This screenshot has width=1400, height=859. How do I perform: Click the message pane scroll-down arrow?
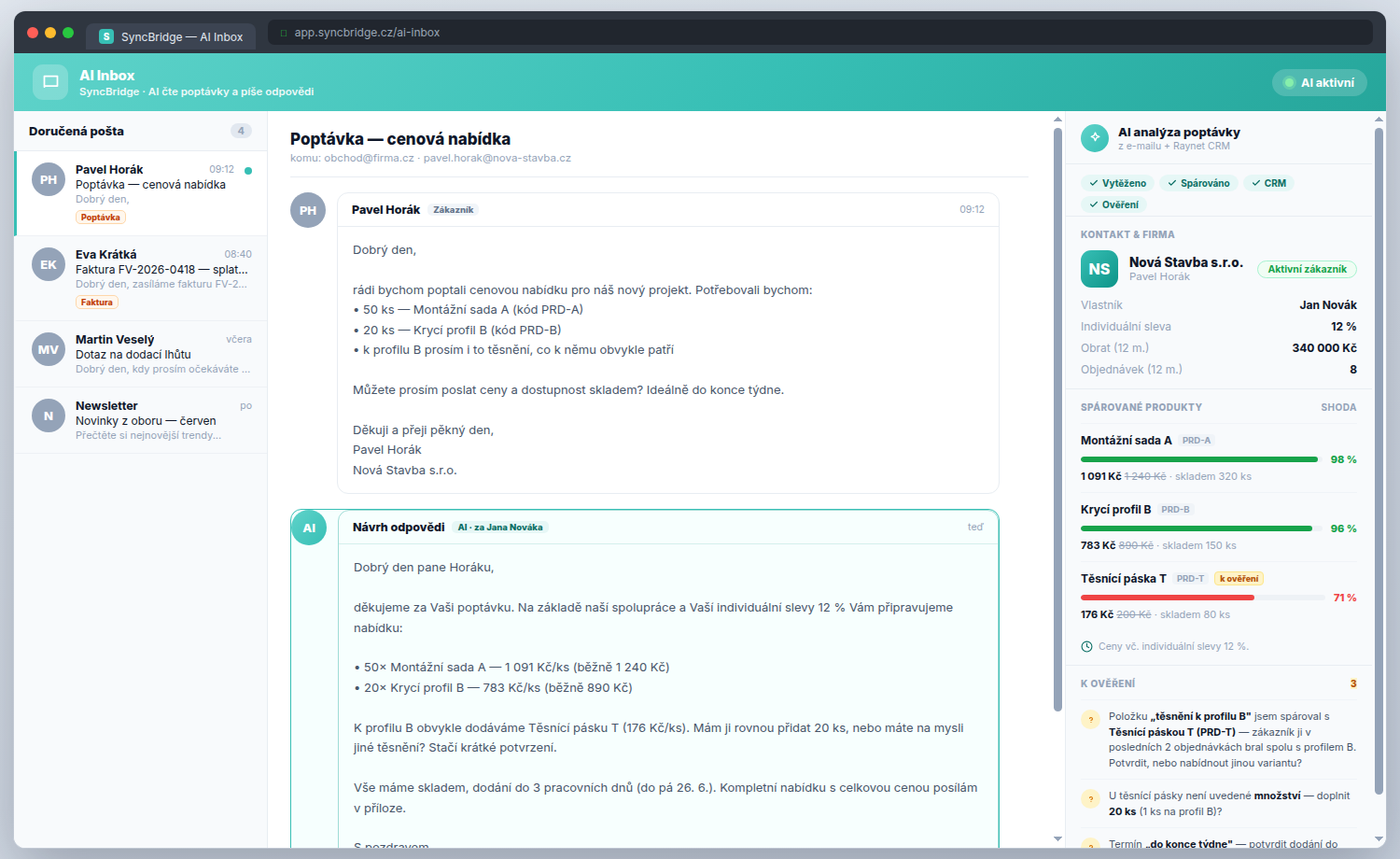pos(1057,838)
